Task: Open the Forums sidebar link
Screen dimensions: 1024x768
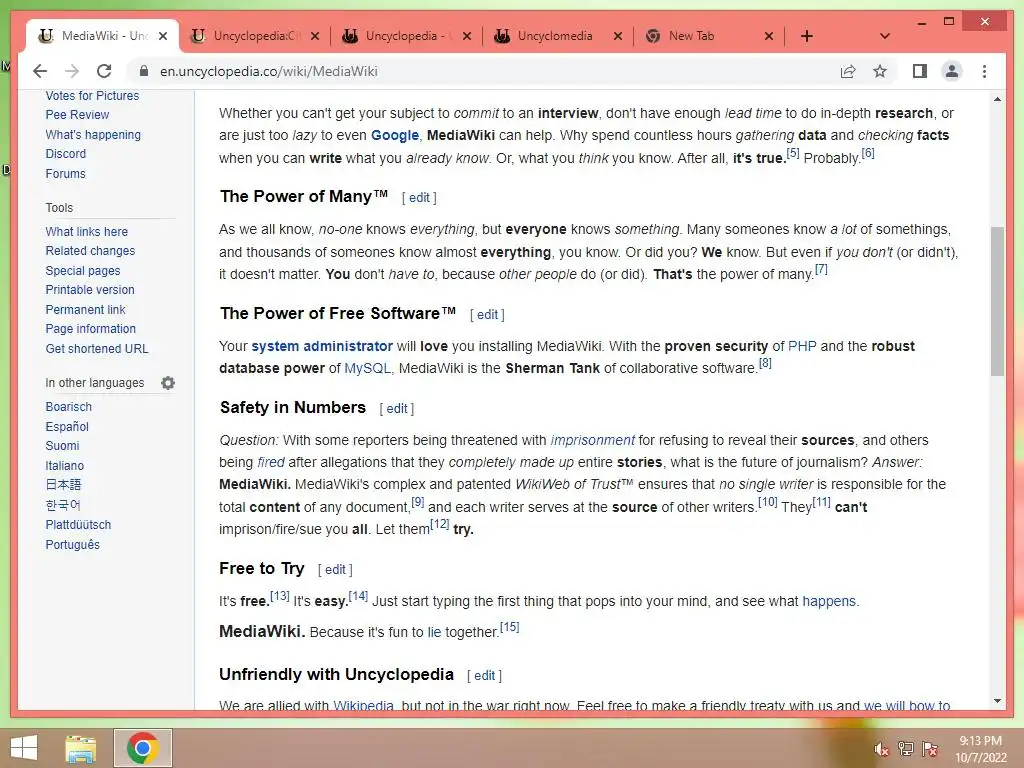Action: [x=65, y=174]
